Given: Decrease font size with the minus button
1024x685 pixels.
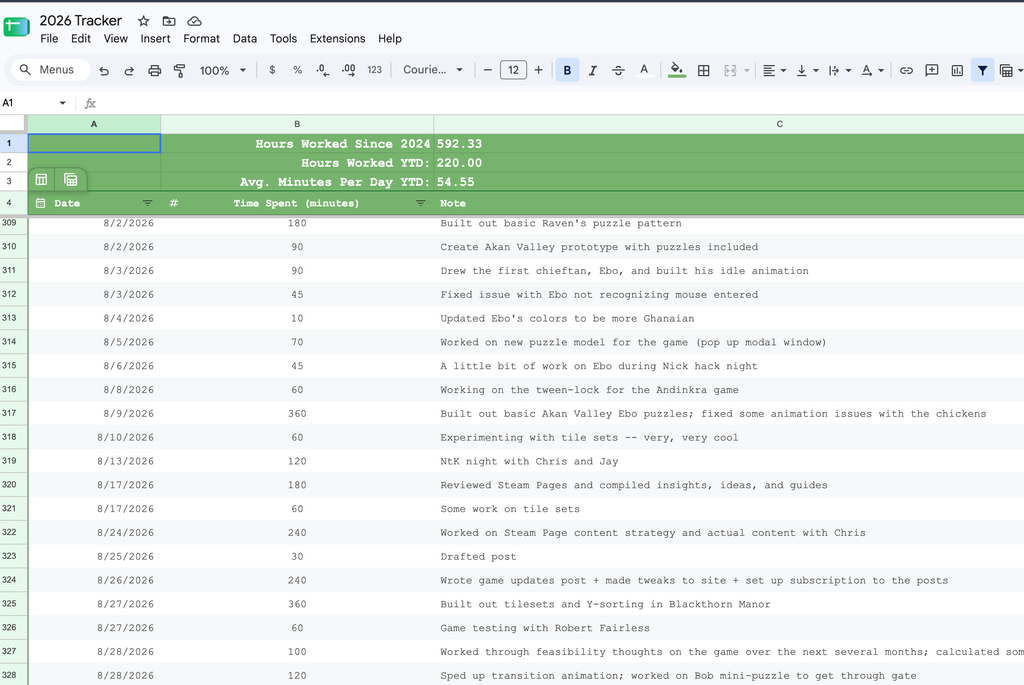Looking at the screenshot, I should click(487, 70).
